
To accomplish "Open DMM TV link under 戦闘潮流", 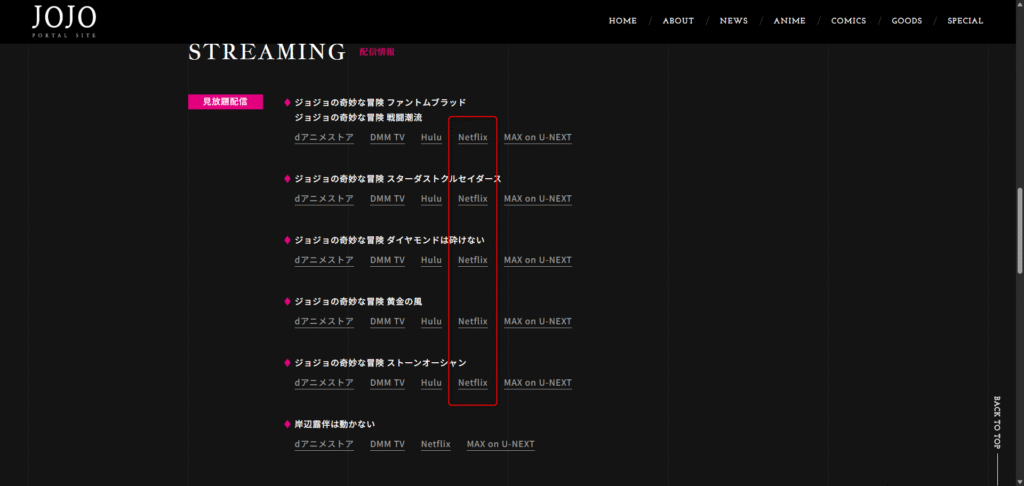I will [387, 138].
